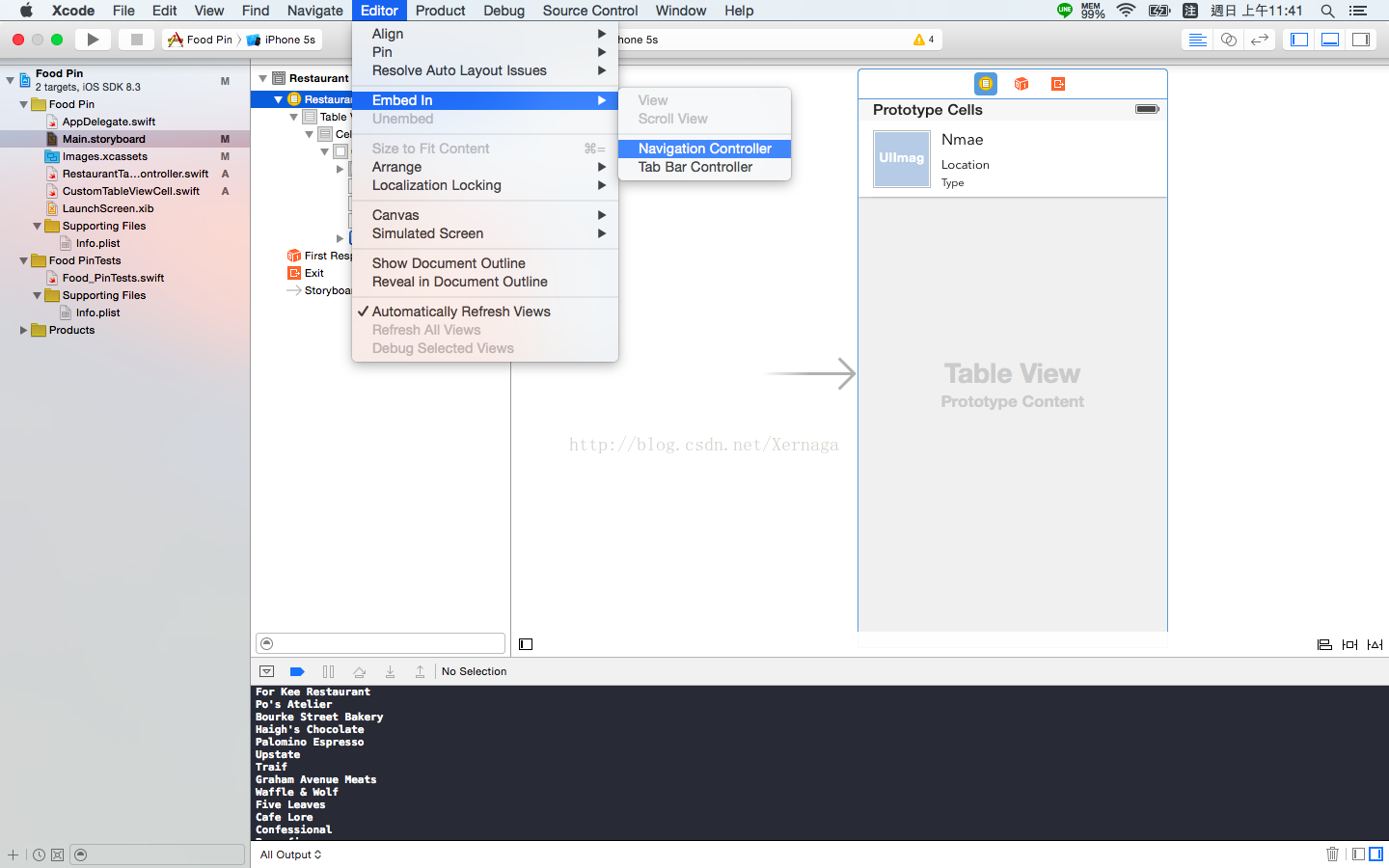Select Main.storyboard in navigator
Screen dimensions: 1389x868
(103, 139)
